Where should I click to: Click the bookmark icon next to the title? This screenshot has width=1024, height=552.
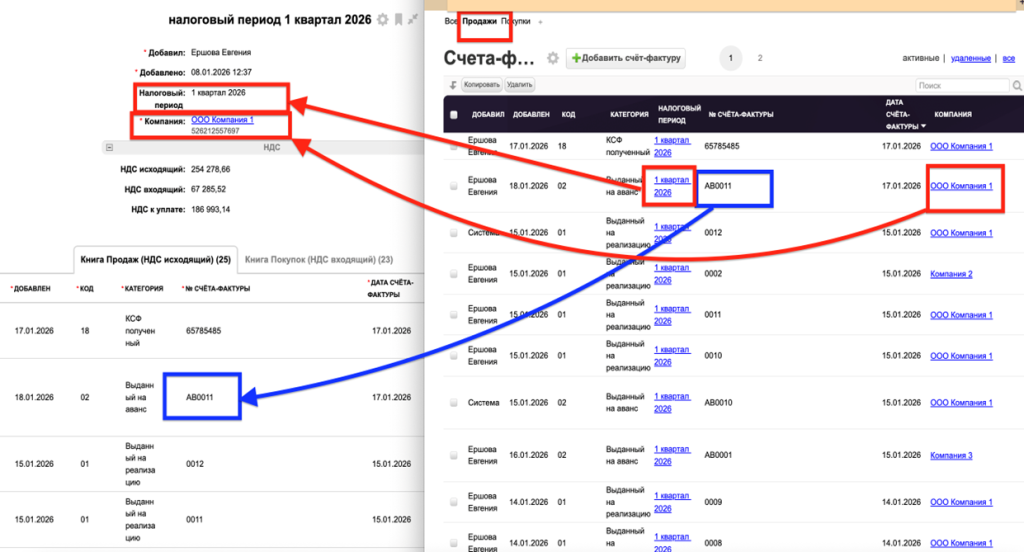pyautogui.click(x=398, y=19)
